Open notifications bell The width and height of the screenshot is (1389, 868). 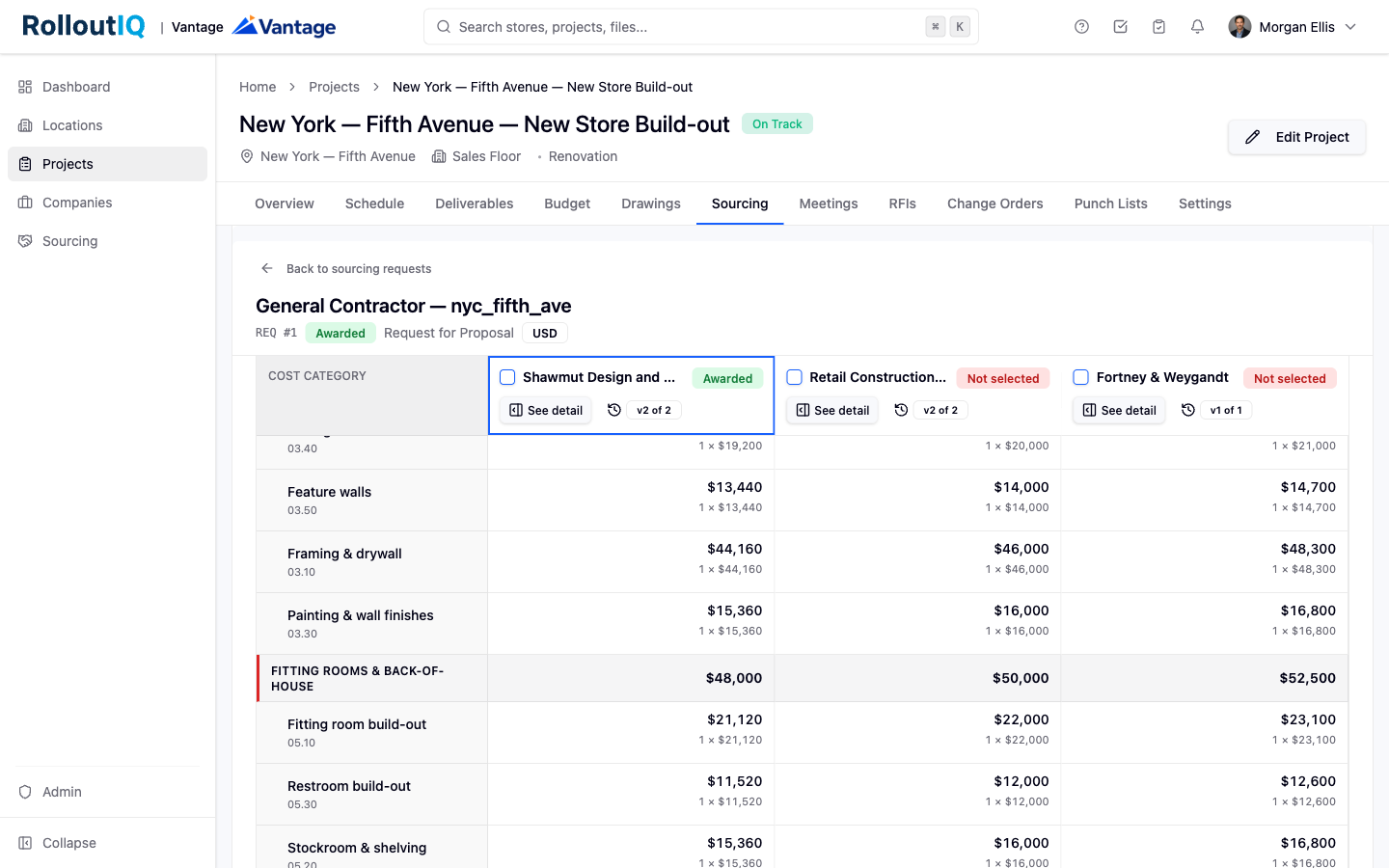1197,27
